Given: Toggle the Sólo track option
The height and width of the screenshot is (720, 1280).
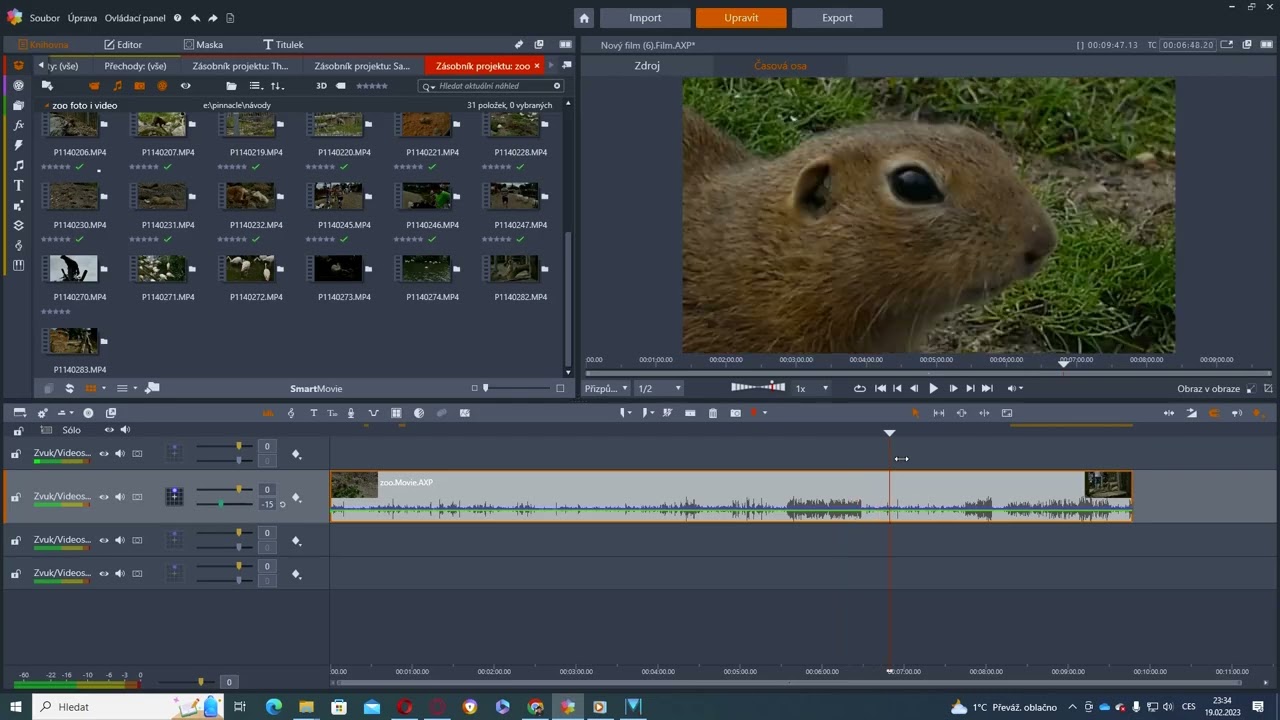Looking at the screenshot, I should coord(71,430).
